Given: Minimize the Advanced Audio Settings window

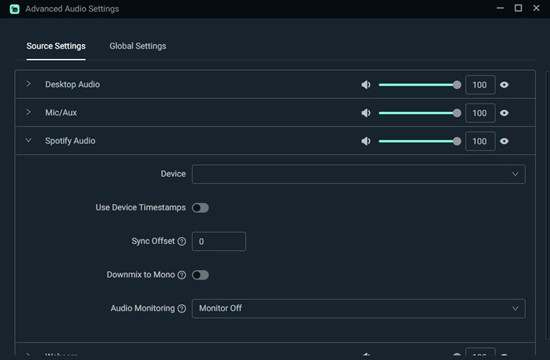Looking at the screenshot, I should 500,8.
